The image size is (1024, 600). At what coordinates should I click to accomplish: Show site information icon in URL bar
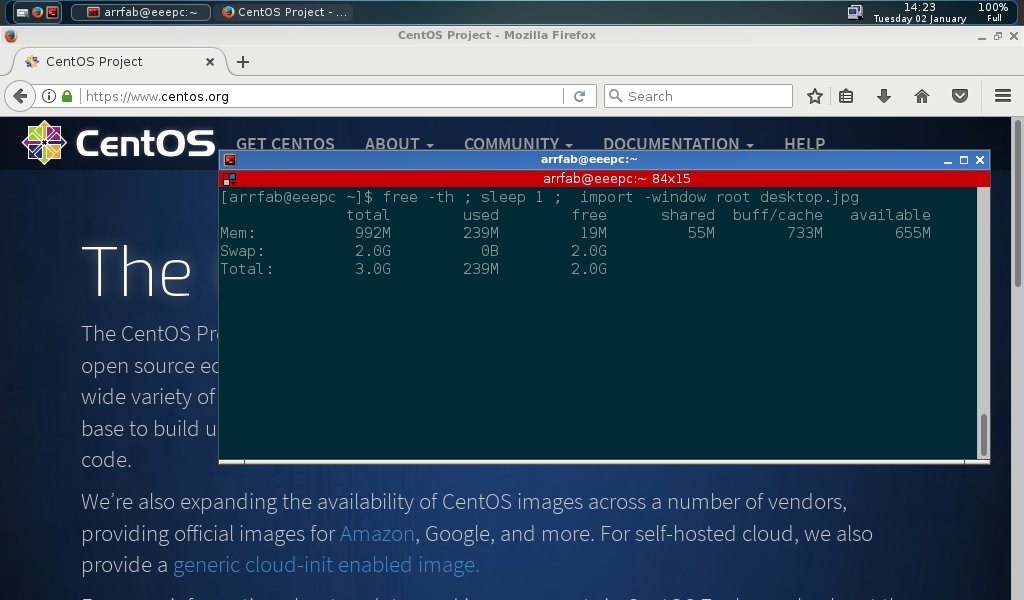tap(49, 97)
